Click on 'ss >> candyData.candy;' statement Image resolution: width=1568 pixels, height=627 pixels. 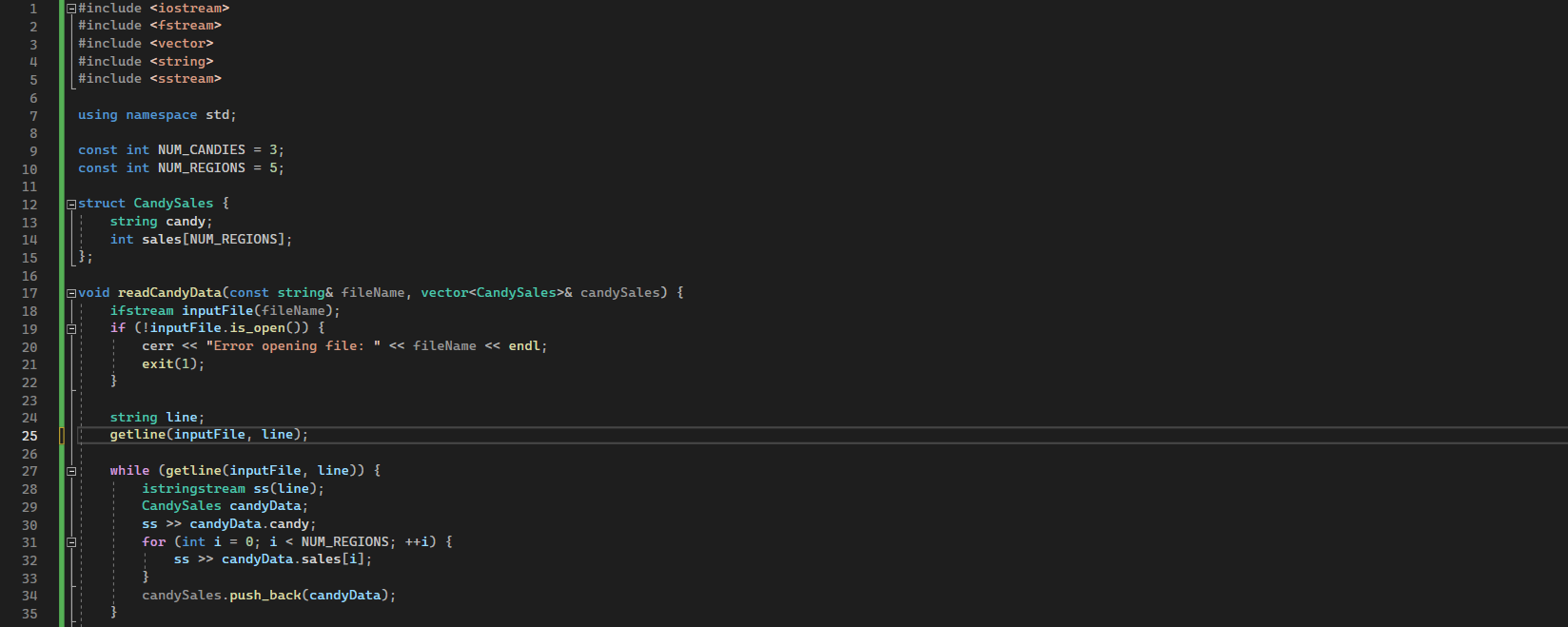(229, 524)
